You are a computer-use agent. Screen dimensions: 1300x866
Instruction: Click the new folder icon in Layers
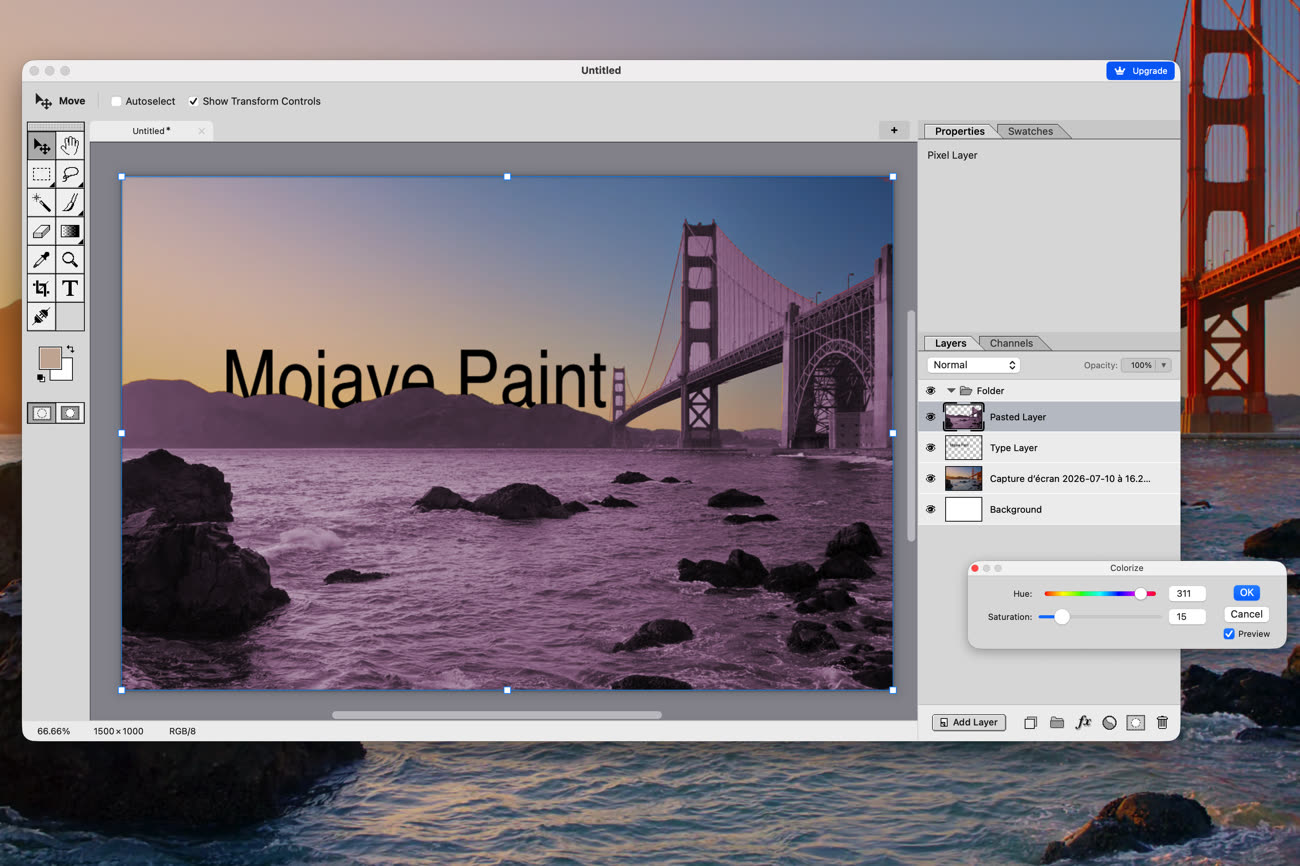(1057, 722)
